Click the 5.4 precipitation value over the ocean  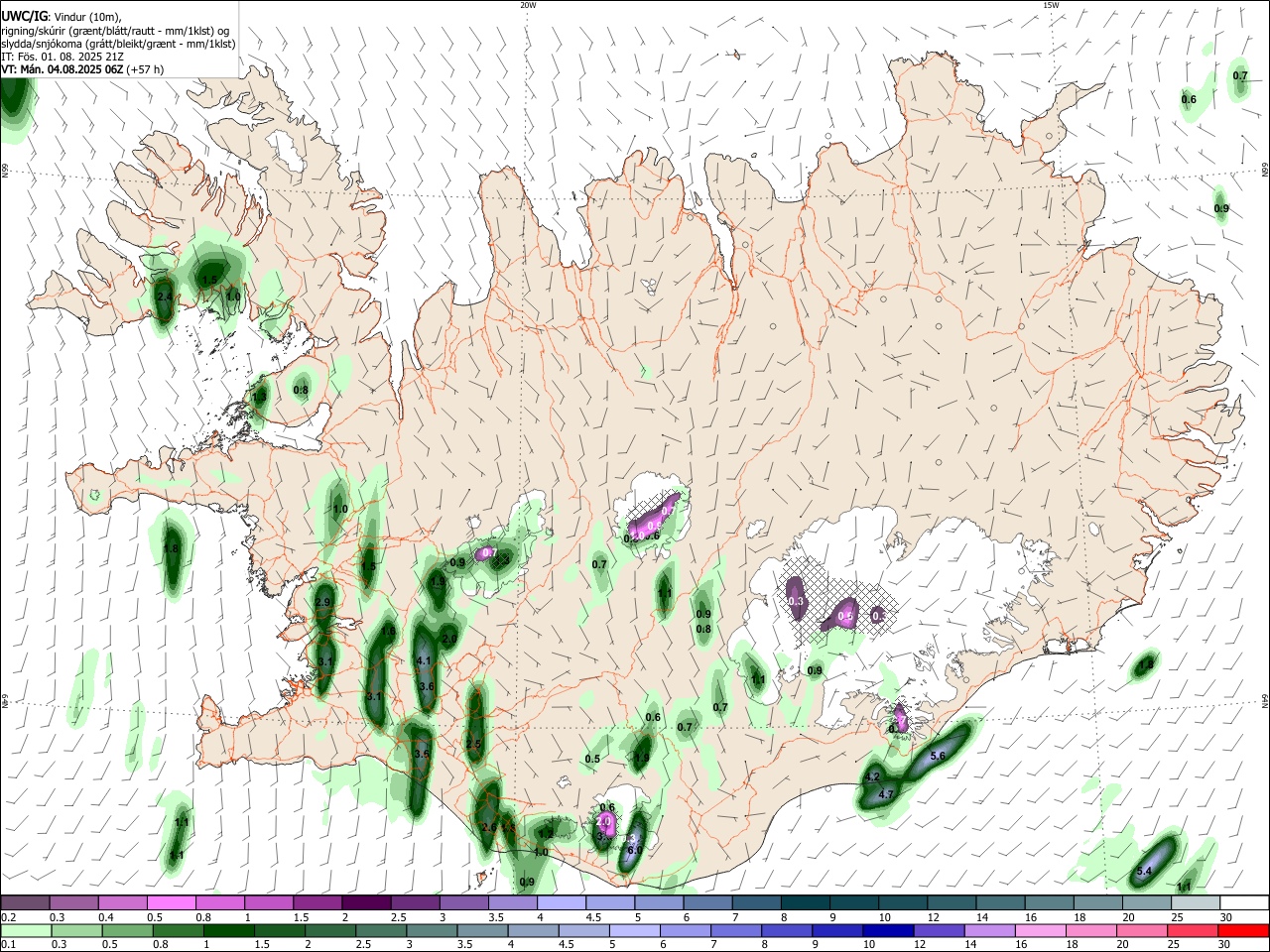click(1143, 871)
